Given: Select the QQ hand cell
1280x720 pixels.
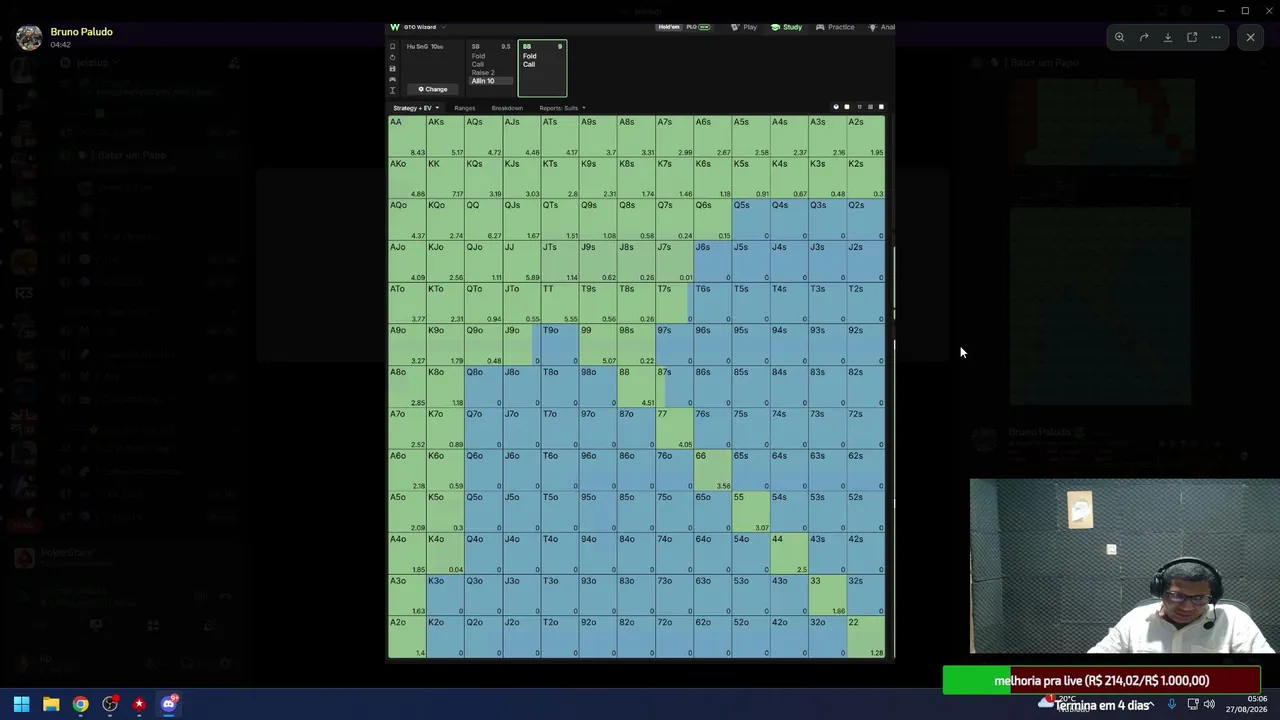Looking at the screenshot, I should tap(484, 219).
